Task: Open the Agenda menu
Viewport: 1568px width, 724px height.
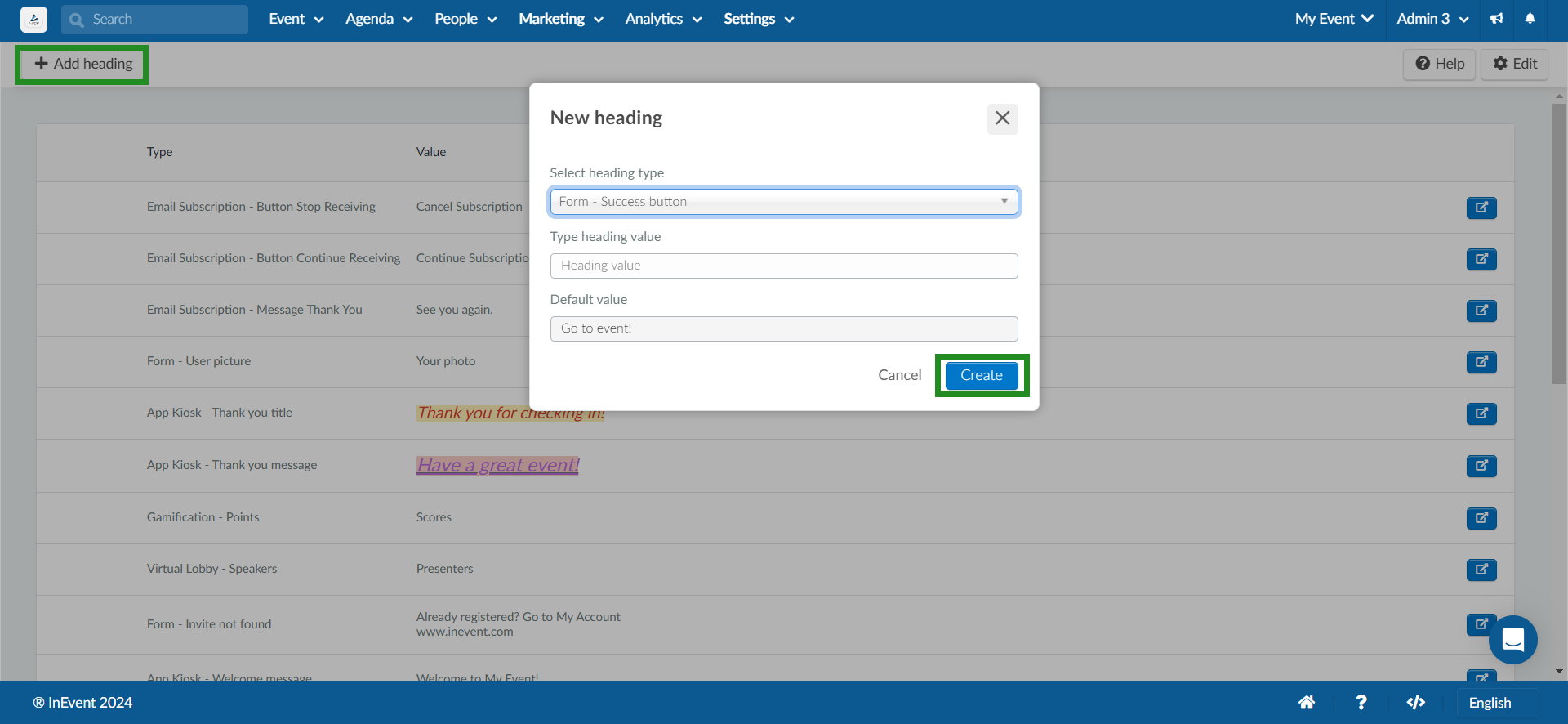Action: pyautogui.click(x=379, y=19)
